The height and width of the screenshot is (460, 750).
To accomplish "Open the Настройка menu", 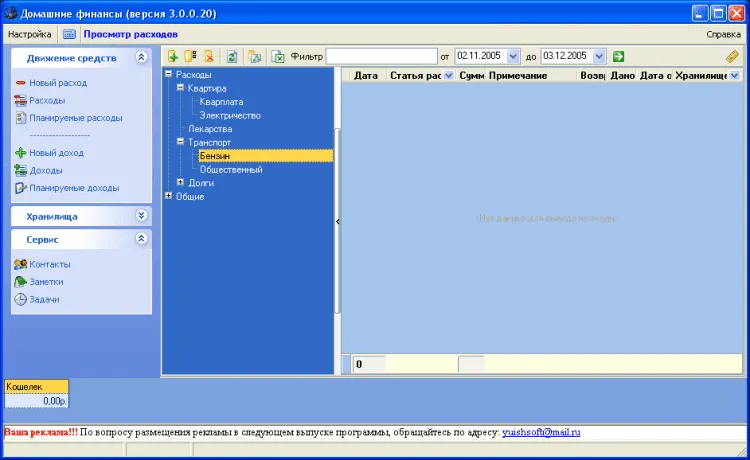I will [x=30, y=34].
